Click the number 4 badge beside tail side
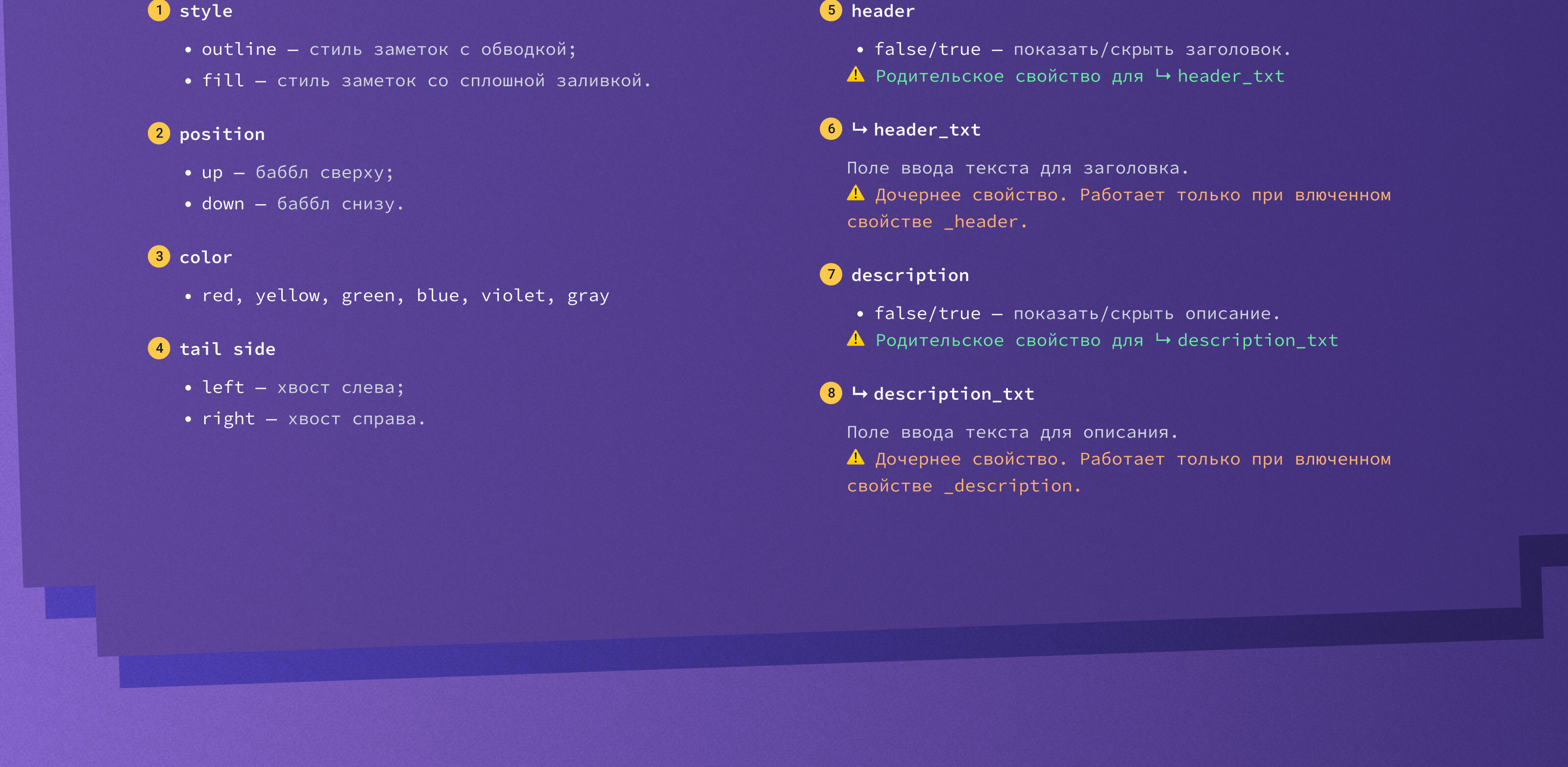1568x767 pixels. coord(159,348)
